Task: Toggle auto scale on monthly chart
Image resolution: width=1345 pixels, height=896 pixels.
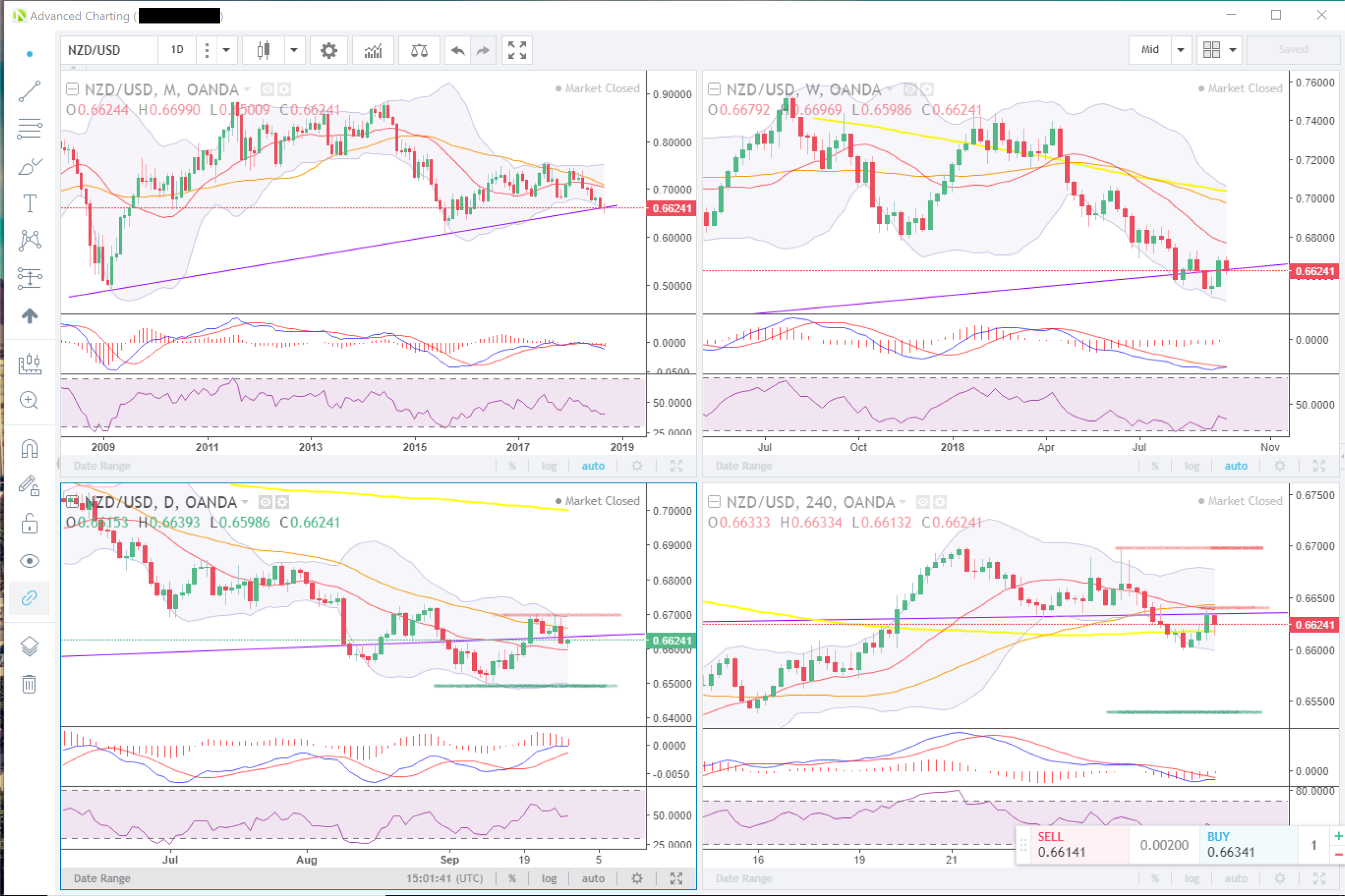Action: [593, 466]
